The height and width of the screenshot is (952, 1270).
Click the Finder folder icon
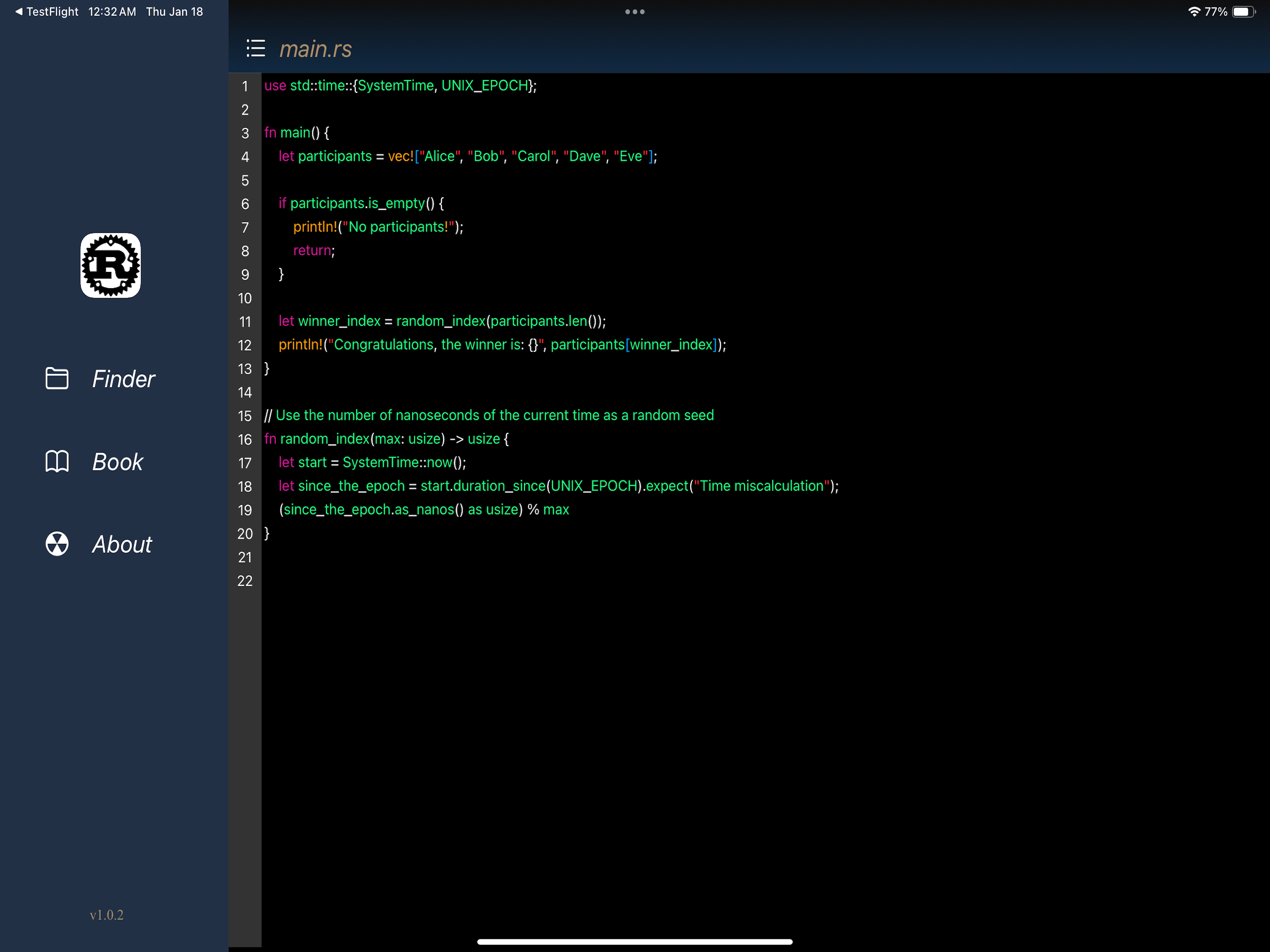[57, 378]
